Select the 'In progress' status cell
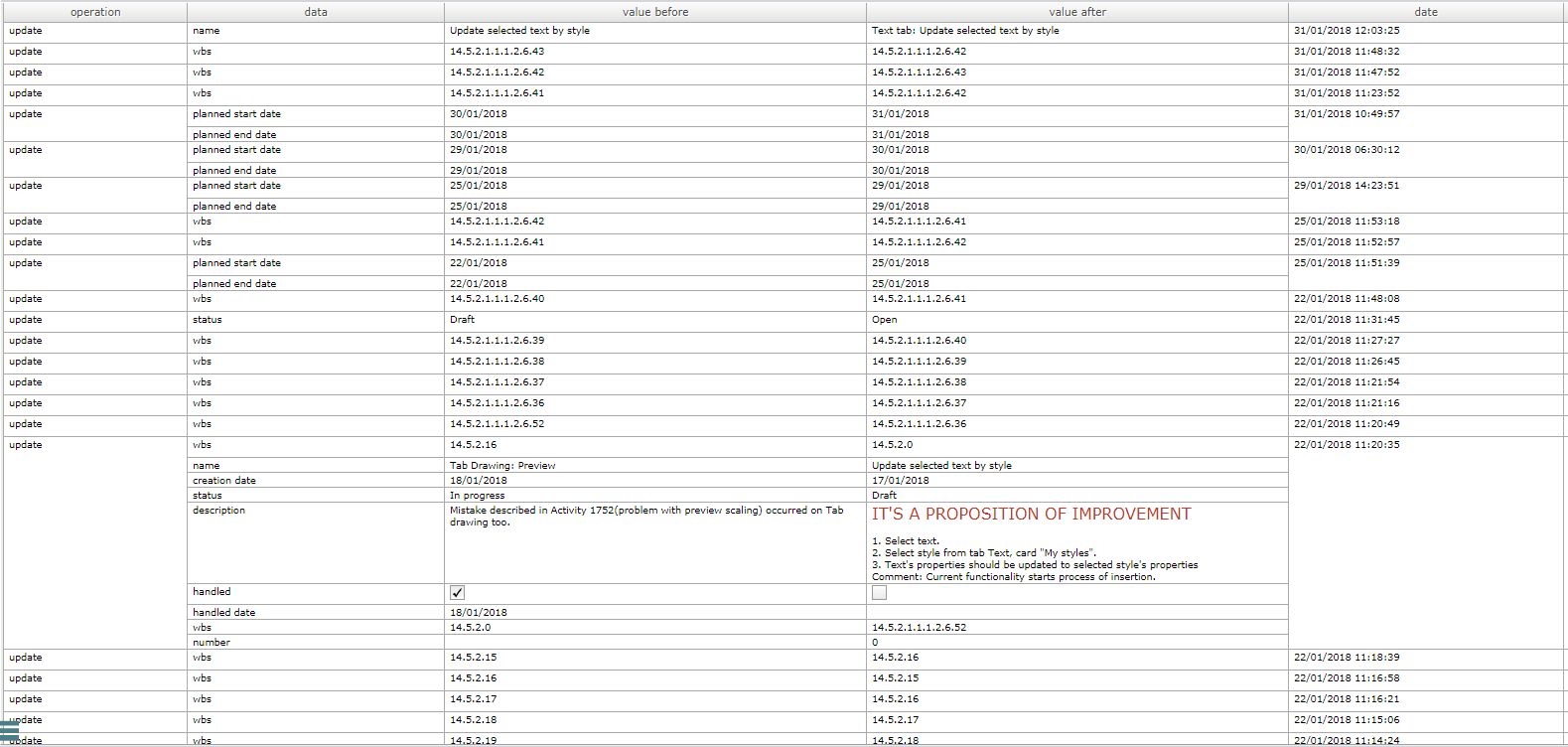This screenshot has height=747, width=1568. click(477, 495)
